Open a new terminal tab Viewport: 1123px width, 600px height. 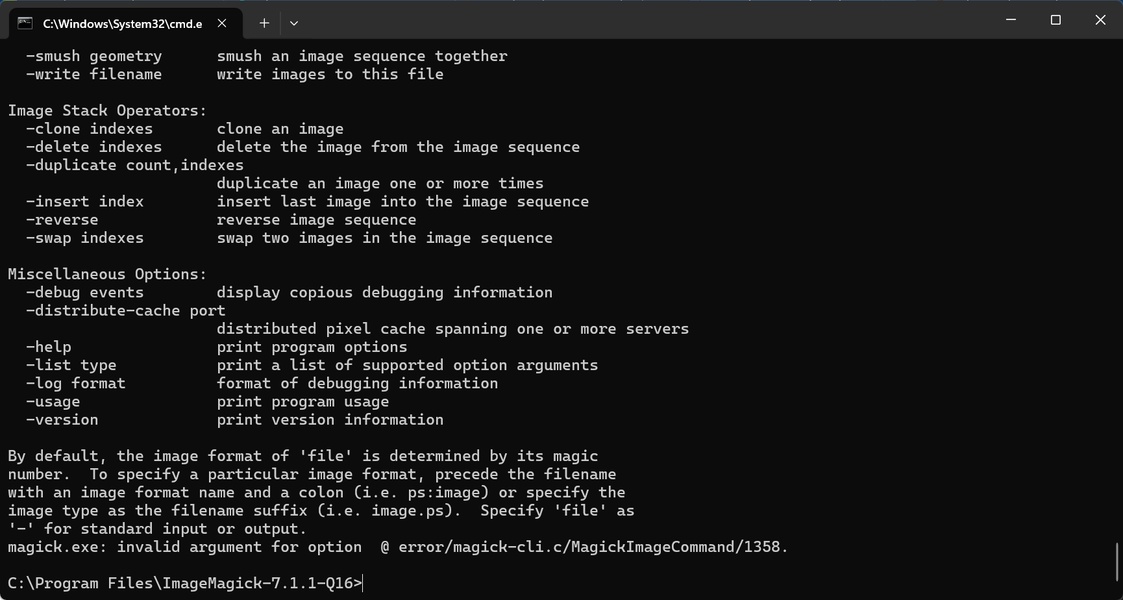(x=264, y=22)
